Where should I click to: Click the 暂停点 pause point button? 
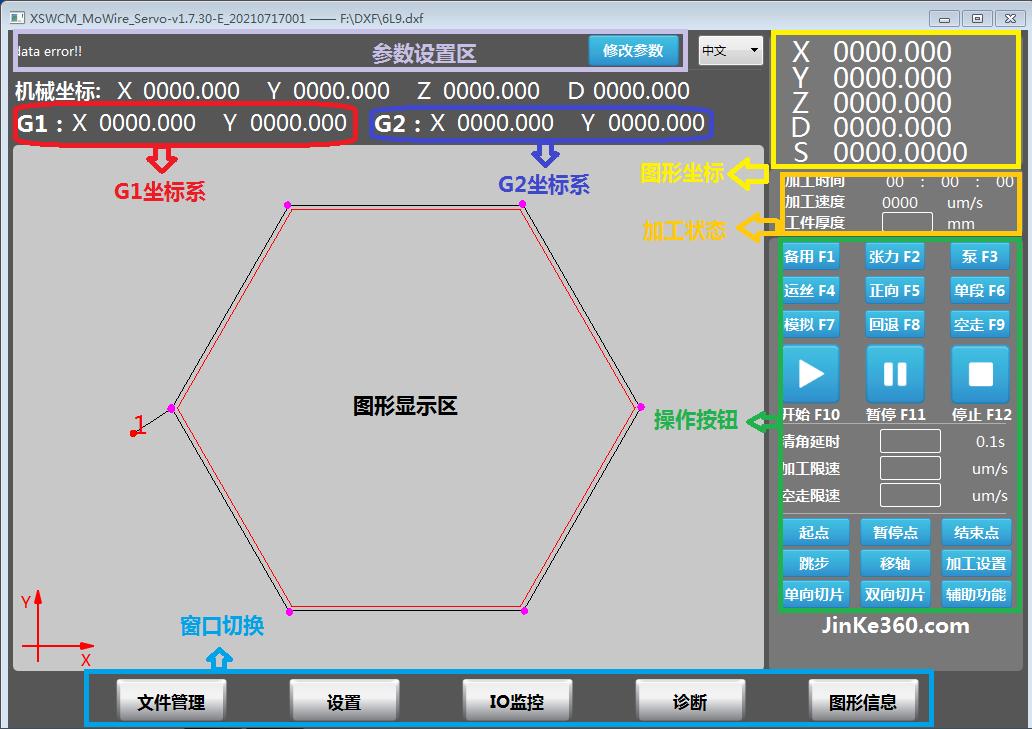[895, 532]
